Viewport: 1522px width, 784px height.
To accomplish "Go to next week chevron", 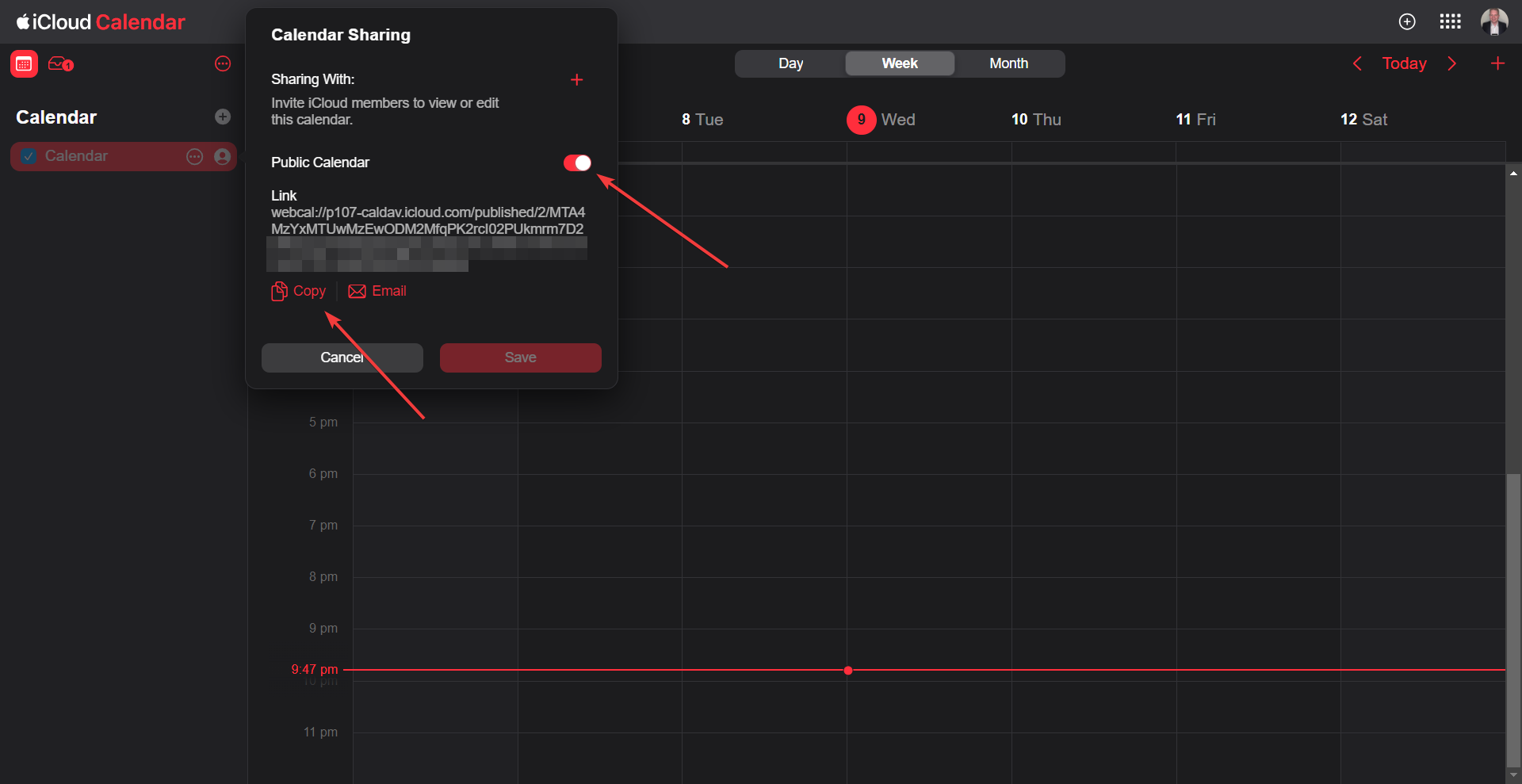I will 1452,63.
